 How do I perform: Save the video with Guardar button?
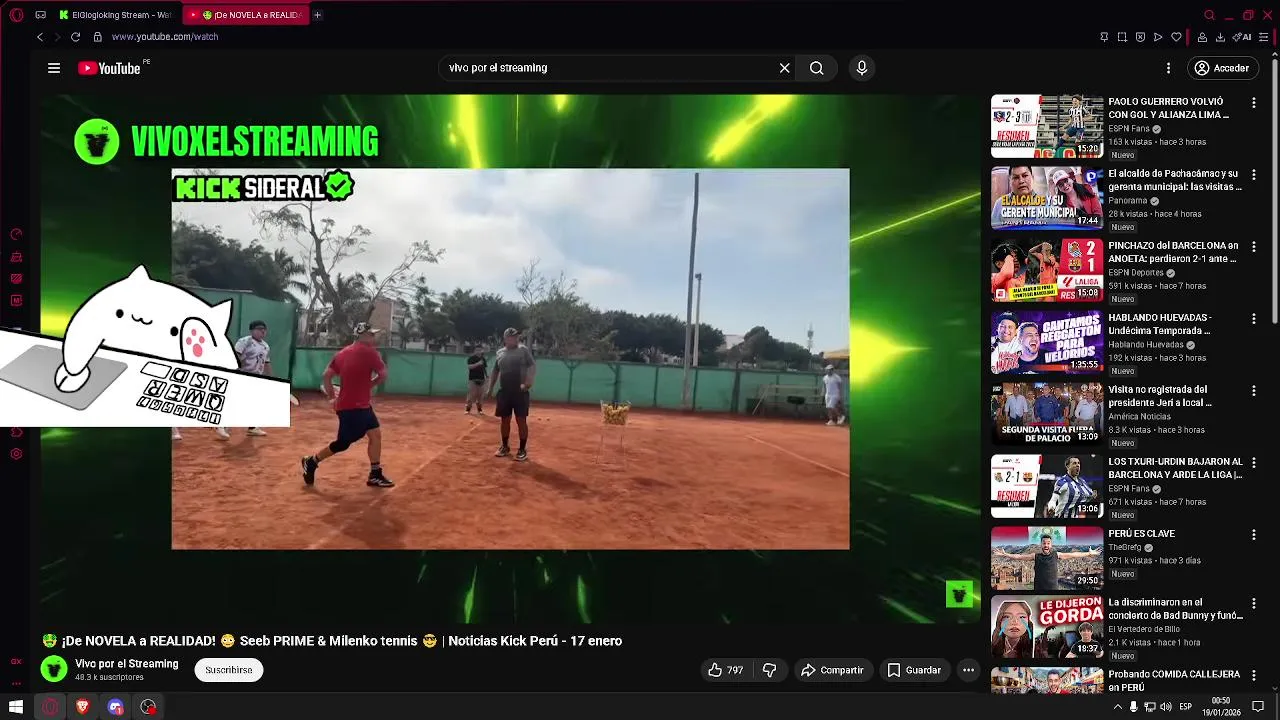coord(915,670)
